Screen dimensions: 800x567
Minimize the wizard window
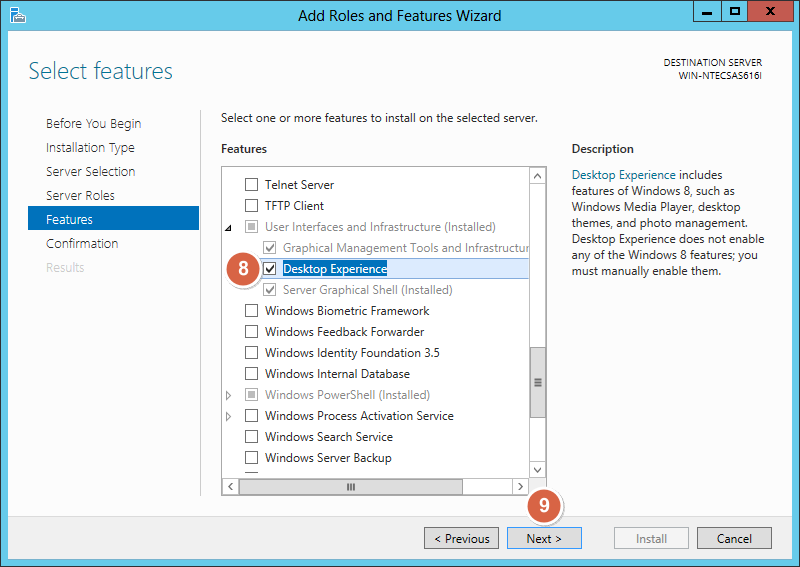coord(707,12)
